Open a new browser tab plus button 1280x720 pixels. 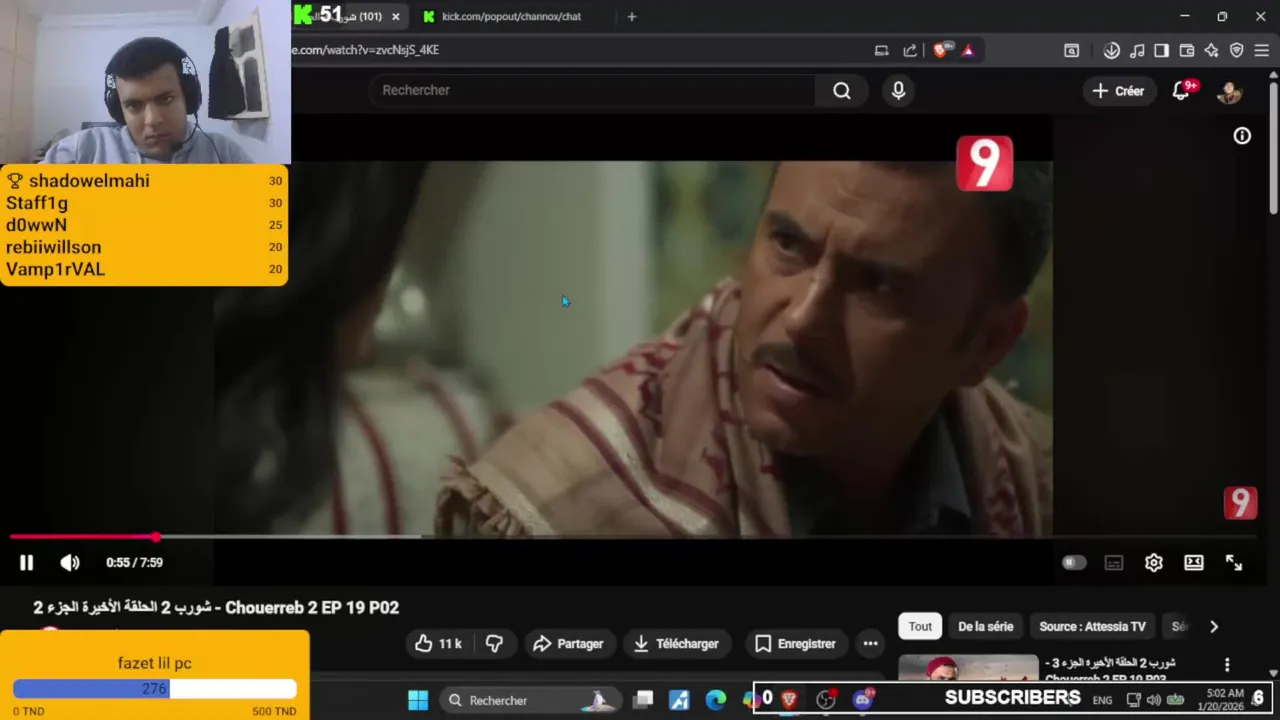631,17
